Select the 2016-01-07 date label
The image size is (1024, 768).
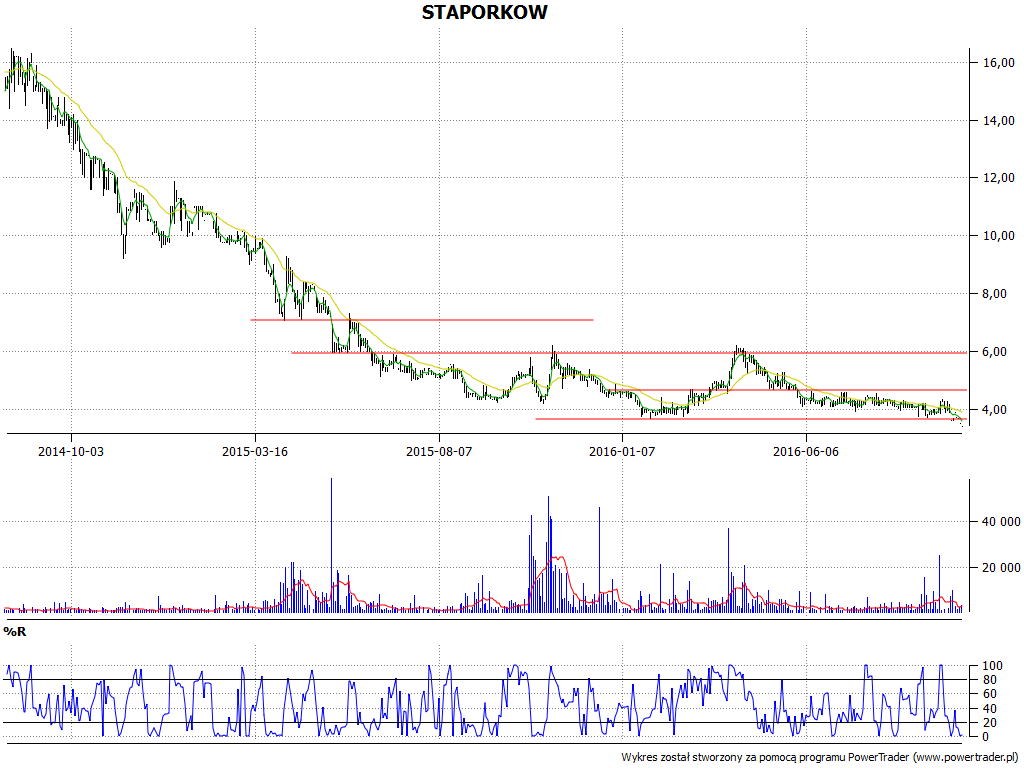[622, 451]
